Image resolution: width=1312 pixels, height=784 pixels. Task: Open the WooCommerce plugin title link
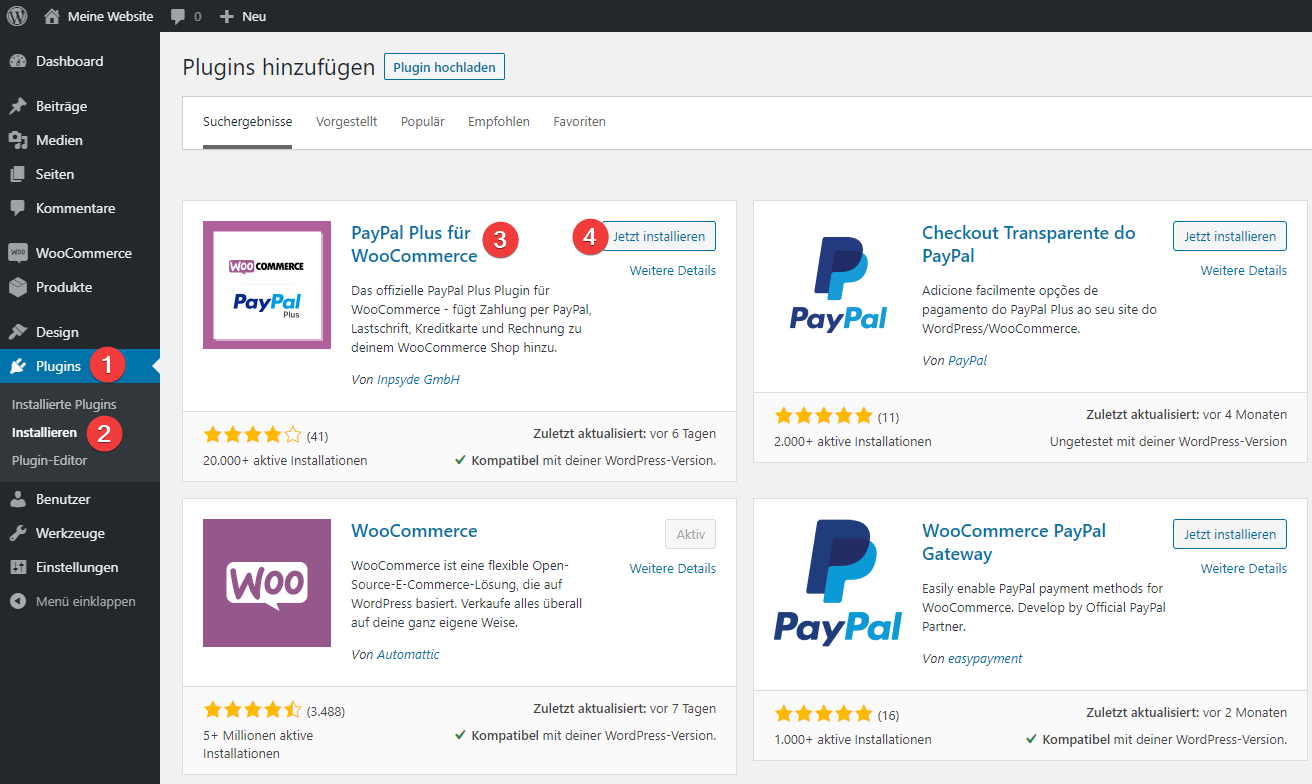point(414,531)
